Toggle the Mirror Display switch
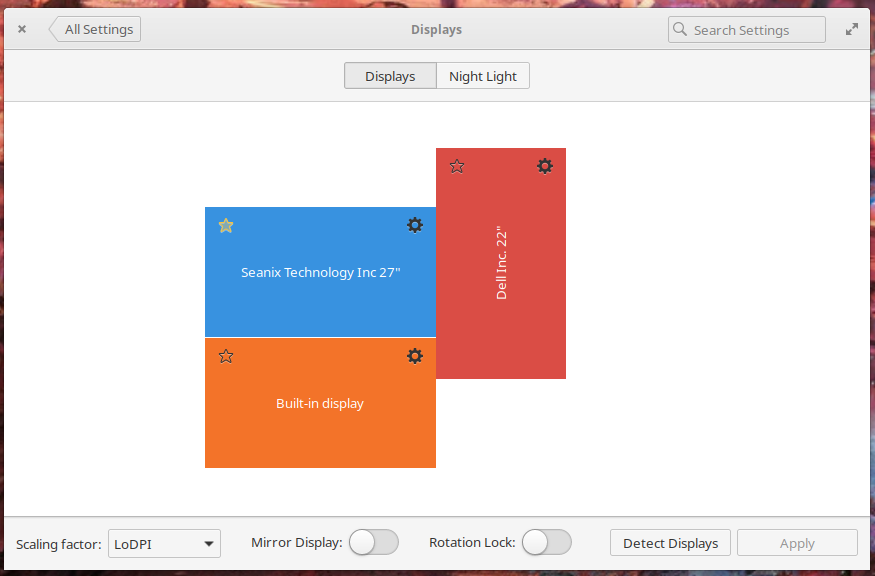 click(374, 543)
